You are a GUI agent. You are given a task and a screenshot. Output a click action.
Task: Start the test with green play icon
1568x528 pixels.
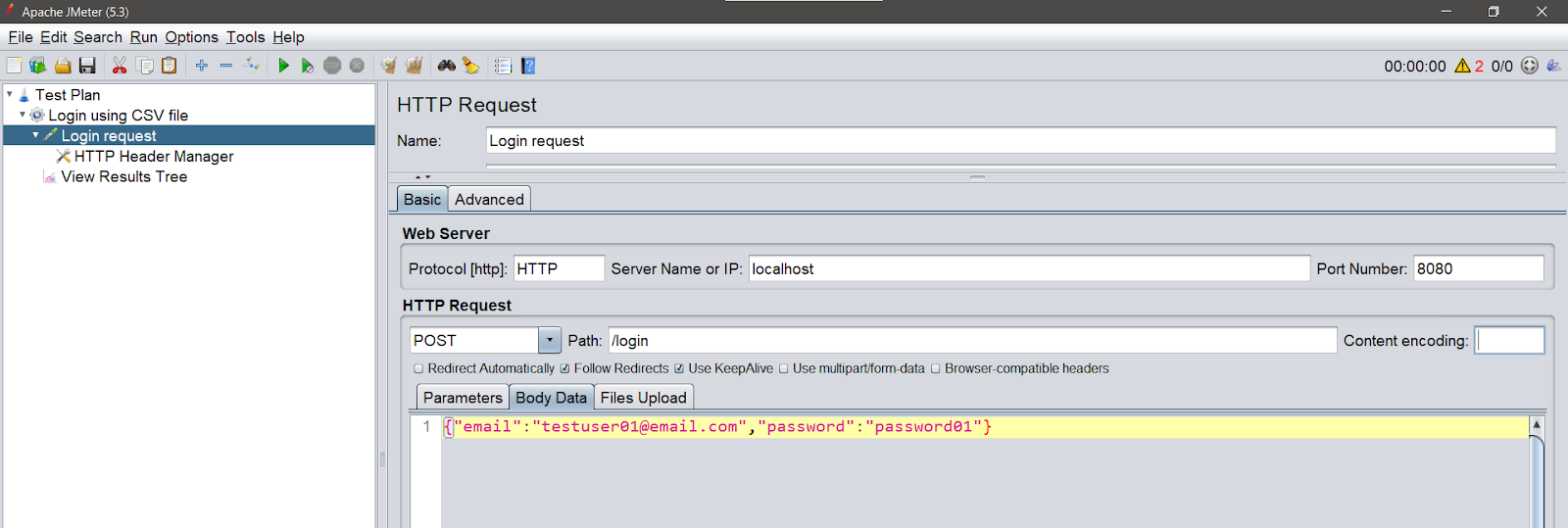(283, 66)
